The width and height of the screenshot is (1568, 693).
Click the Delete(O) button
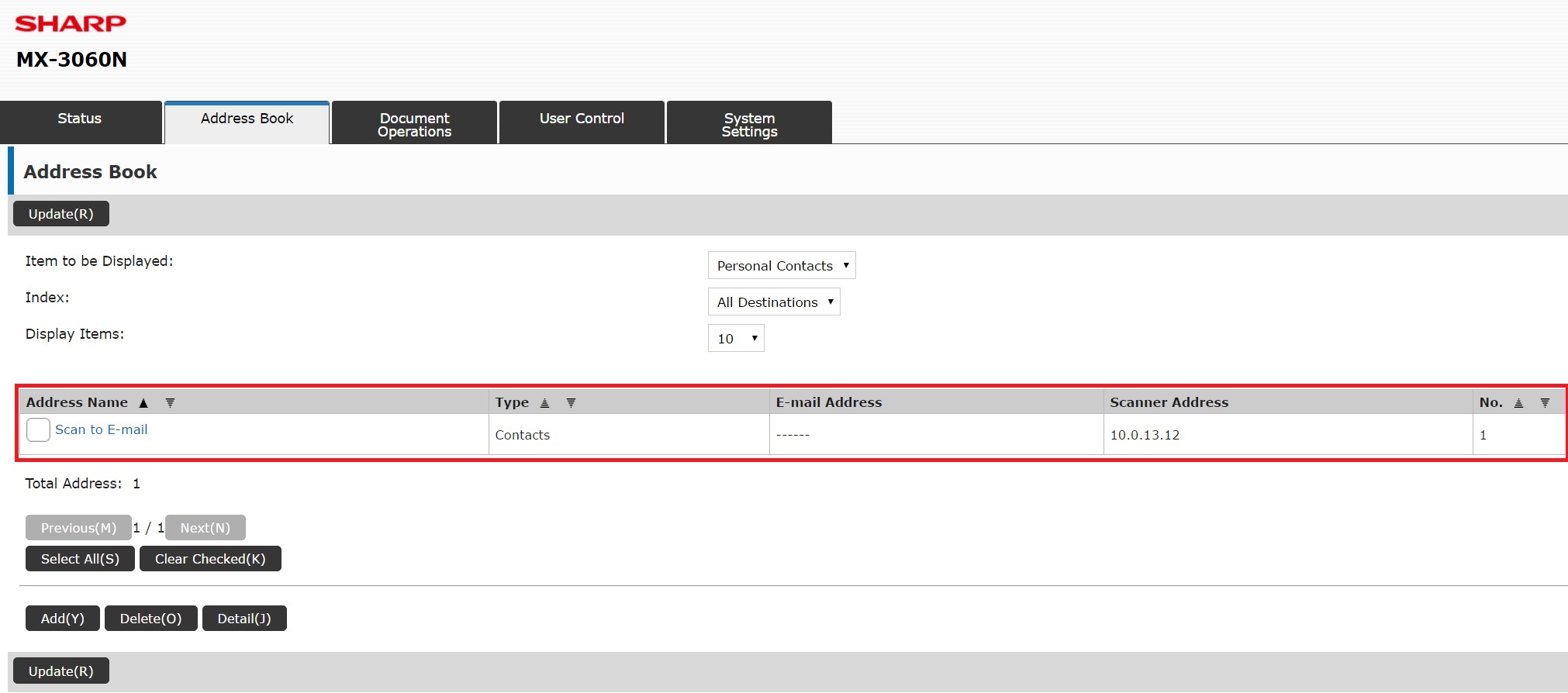point(150,619)
